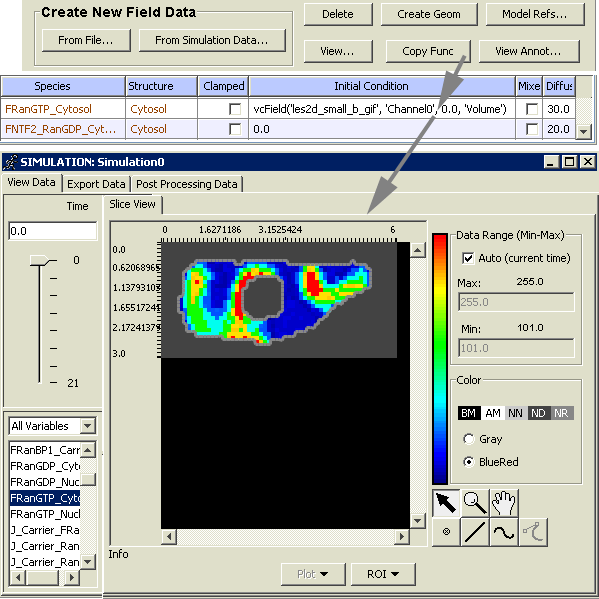Select the point sample tool
This screenshot has width=599, height=599.
pyautogui.click(x=446, y=532)
